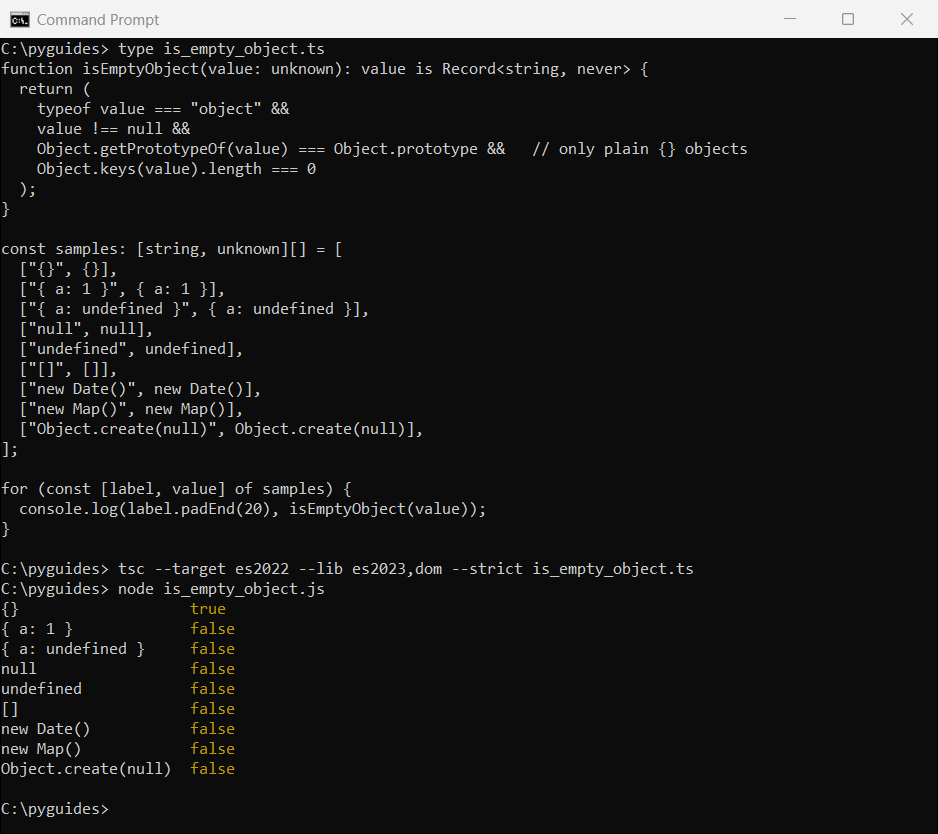Click the '["{ a: 1 }", { a: 1 }],' sample line
Viewport: 938px width, 834px height.
[x=122, y=289]
